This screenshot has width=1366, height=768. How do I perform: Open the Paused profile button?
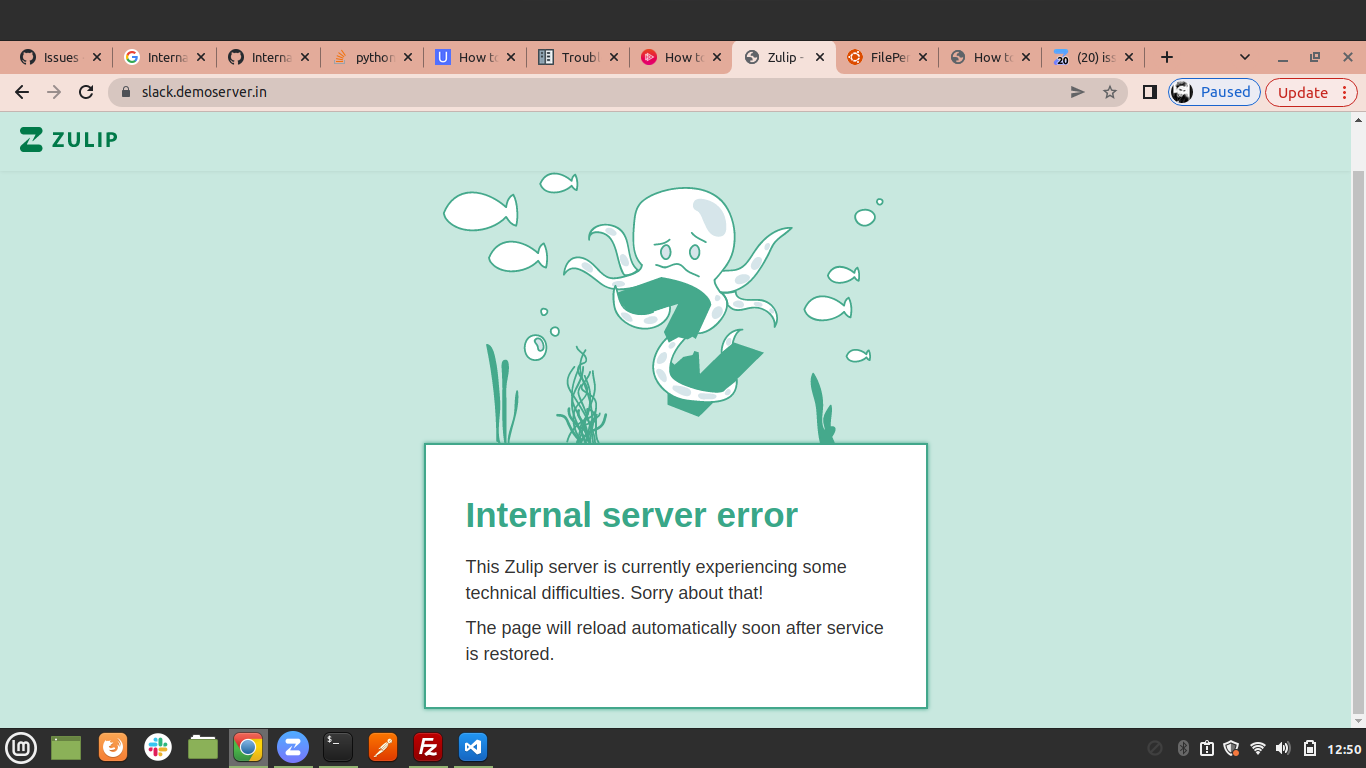[x=1214, y=92]
